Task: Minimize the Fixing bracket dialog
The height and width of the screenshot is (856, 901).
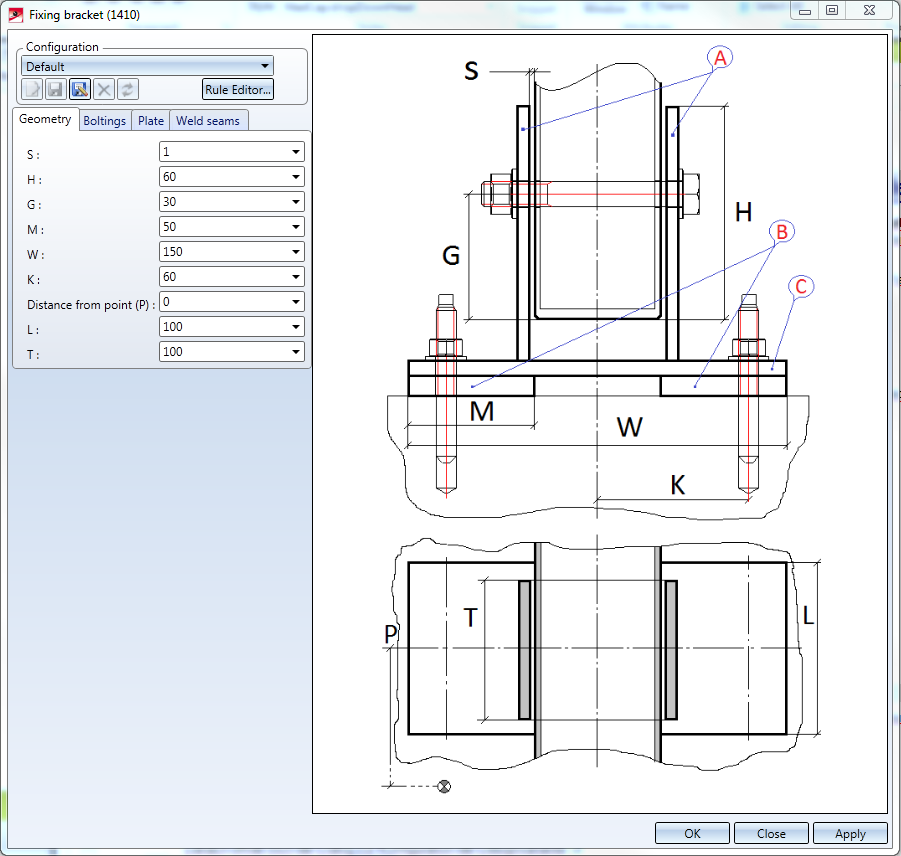Action: point(805,10)
